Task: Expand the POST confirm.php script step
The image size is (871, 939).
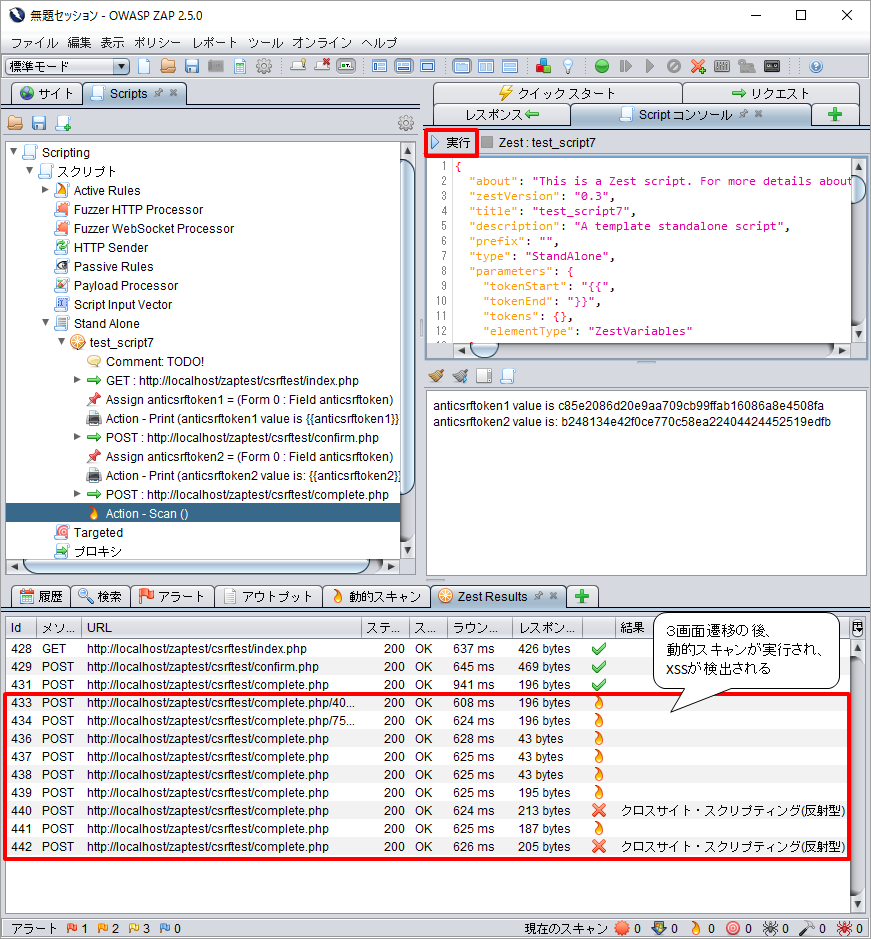Action: 77,437
